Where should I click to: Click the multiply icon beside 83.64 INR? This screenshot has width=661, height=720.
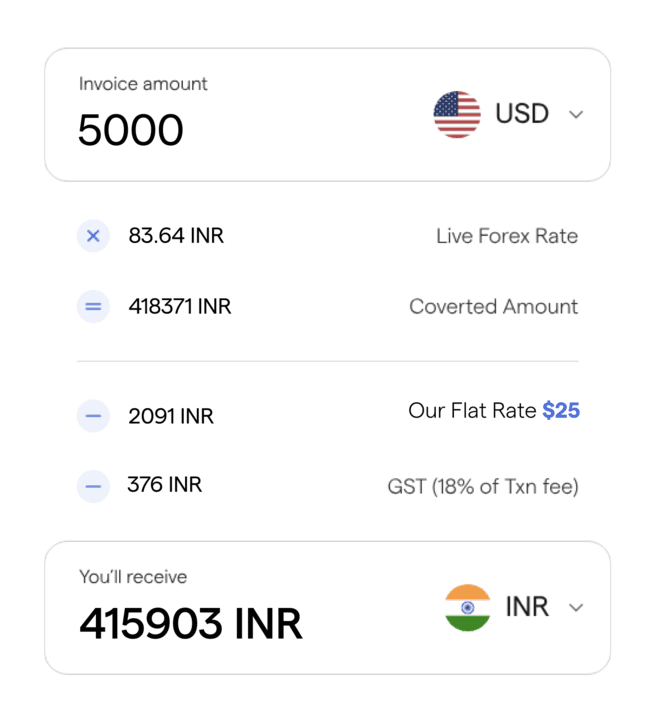click(93, 236)
